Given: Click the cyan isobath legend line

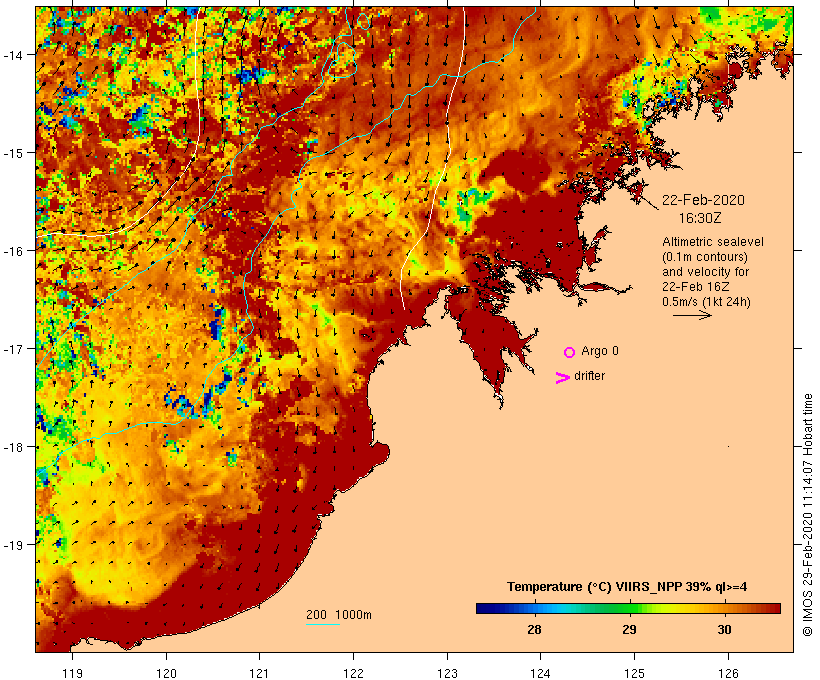Looking at the screenshot, I should click(x=323, y=624).
